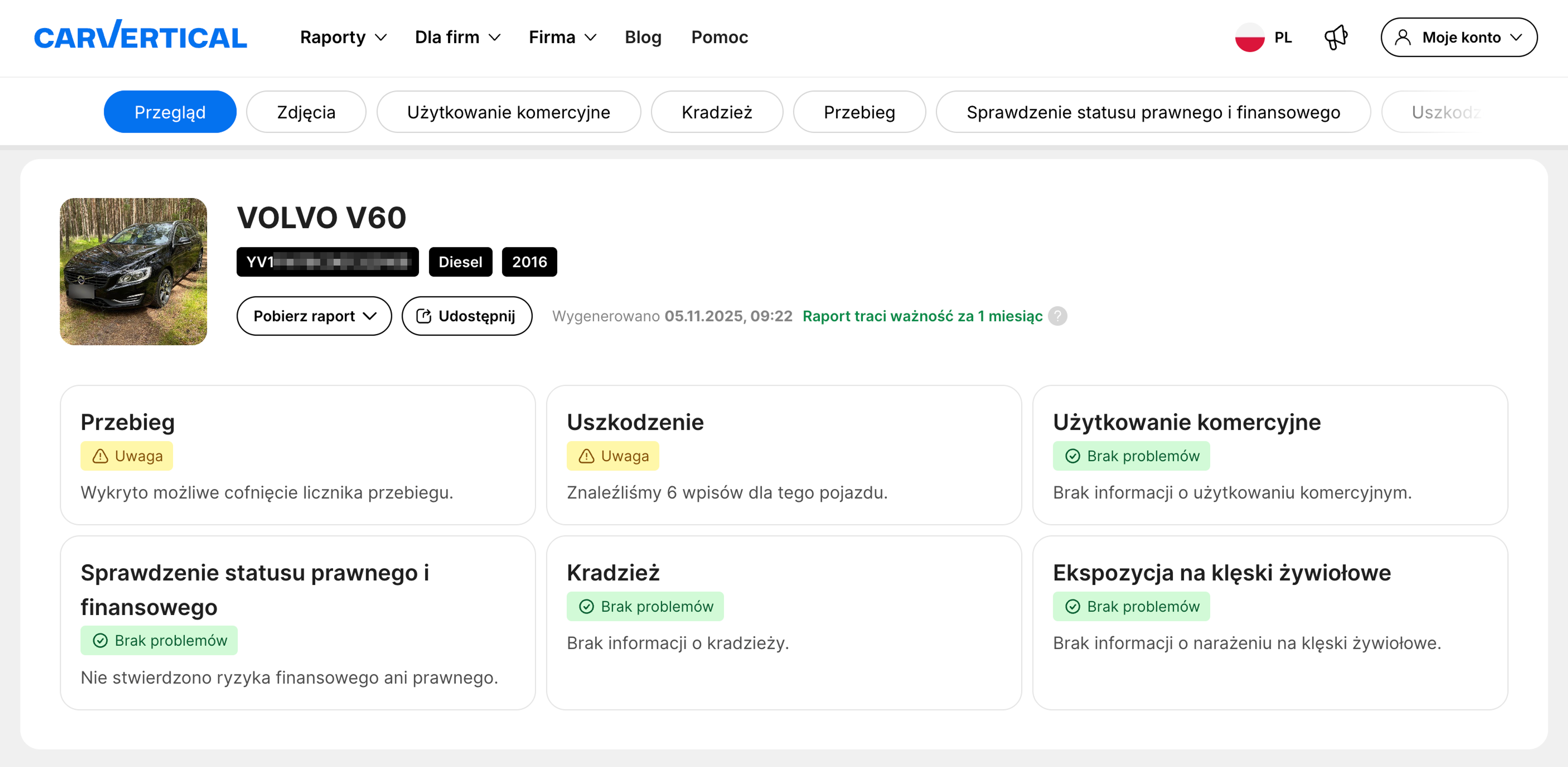The height and width of the screenshot is (767, 1568).
Task: Click the warning triangle icon in the Przebieg card
Action: point(100,456)
